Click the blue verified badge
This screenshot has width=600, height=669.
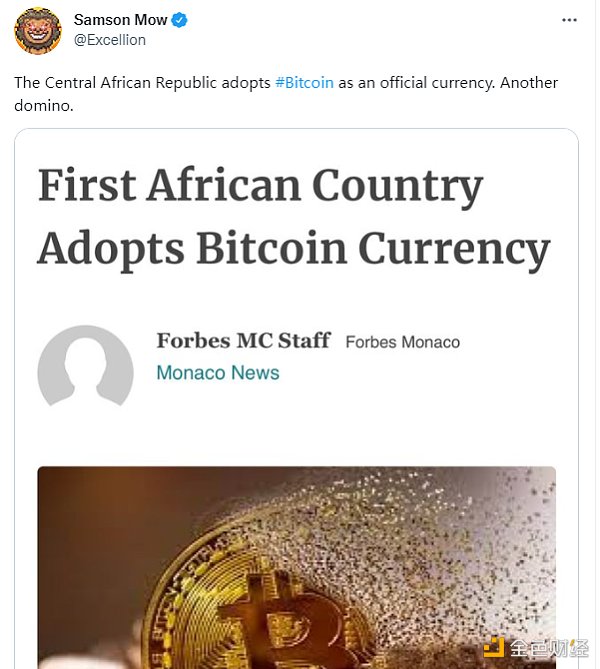click(180, 21)
